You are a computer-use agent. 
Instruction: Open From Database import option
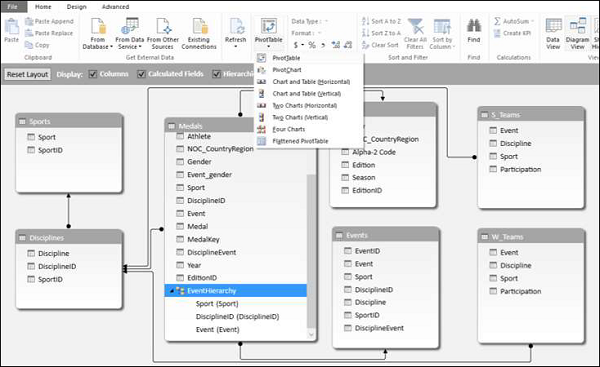98,34
